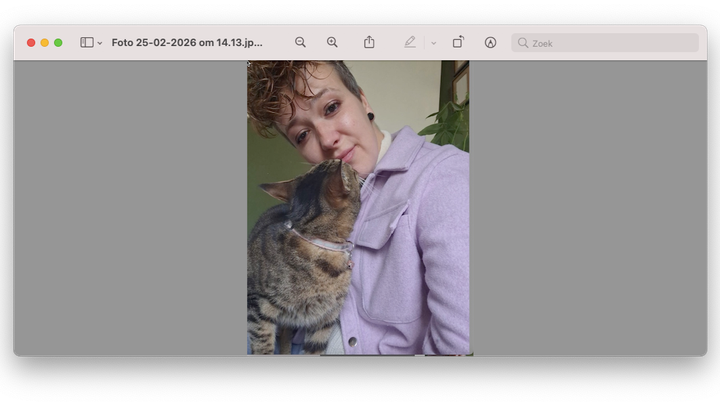Viewport: 720px width, 405px height.
Task: Toggle the sidebar view icon
Action: 87,43
